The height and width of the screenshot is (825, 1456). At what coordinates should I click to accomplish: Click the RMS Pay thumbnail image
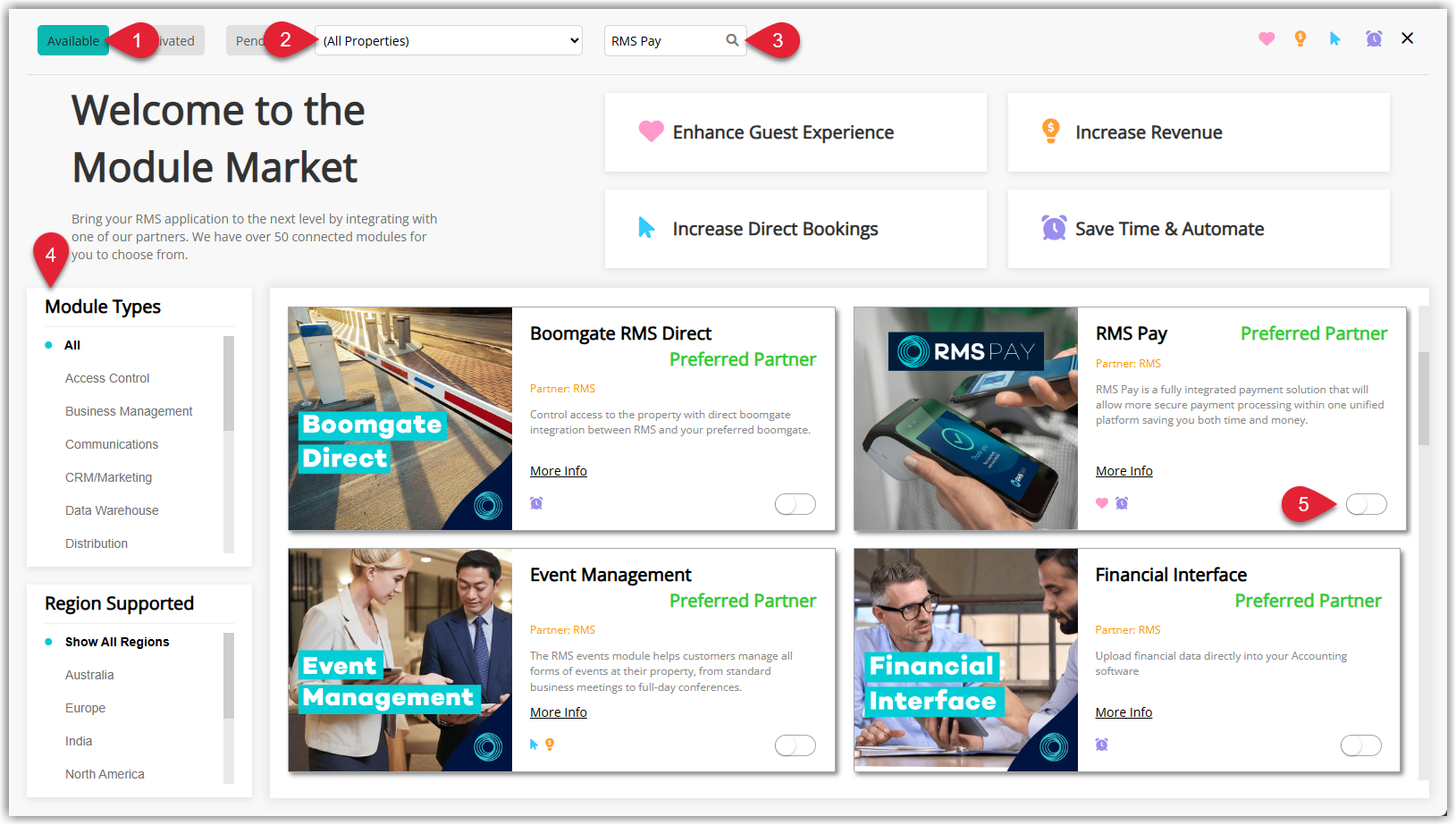[966, 418]
